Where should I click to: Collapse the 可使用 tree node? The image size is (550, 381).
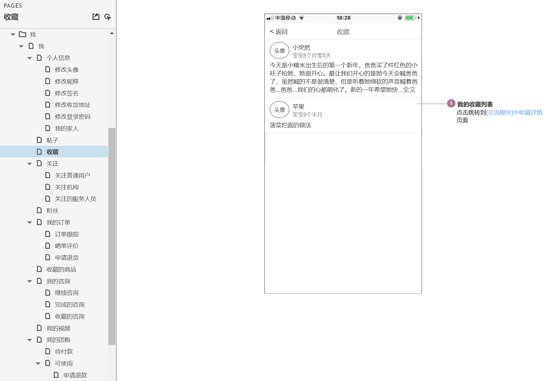[x=38, y=363]
